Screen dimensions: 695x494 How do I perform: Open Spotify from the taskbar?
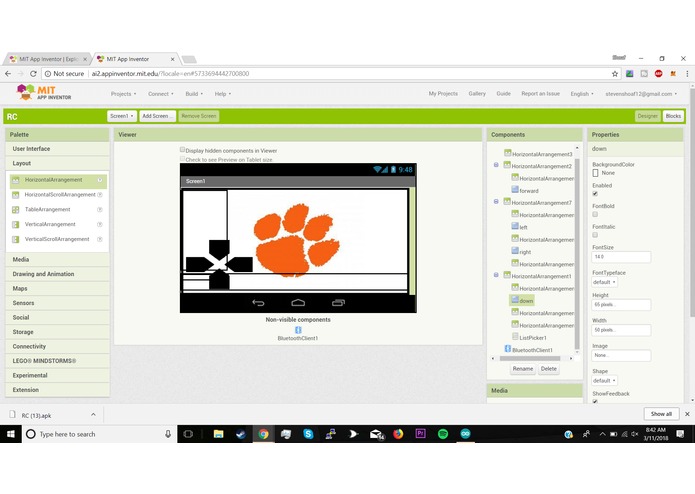pyautogui.click(x=443, y=434)
